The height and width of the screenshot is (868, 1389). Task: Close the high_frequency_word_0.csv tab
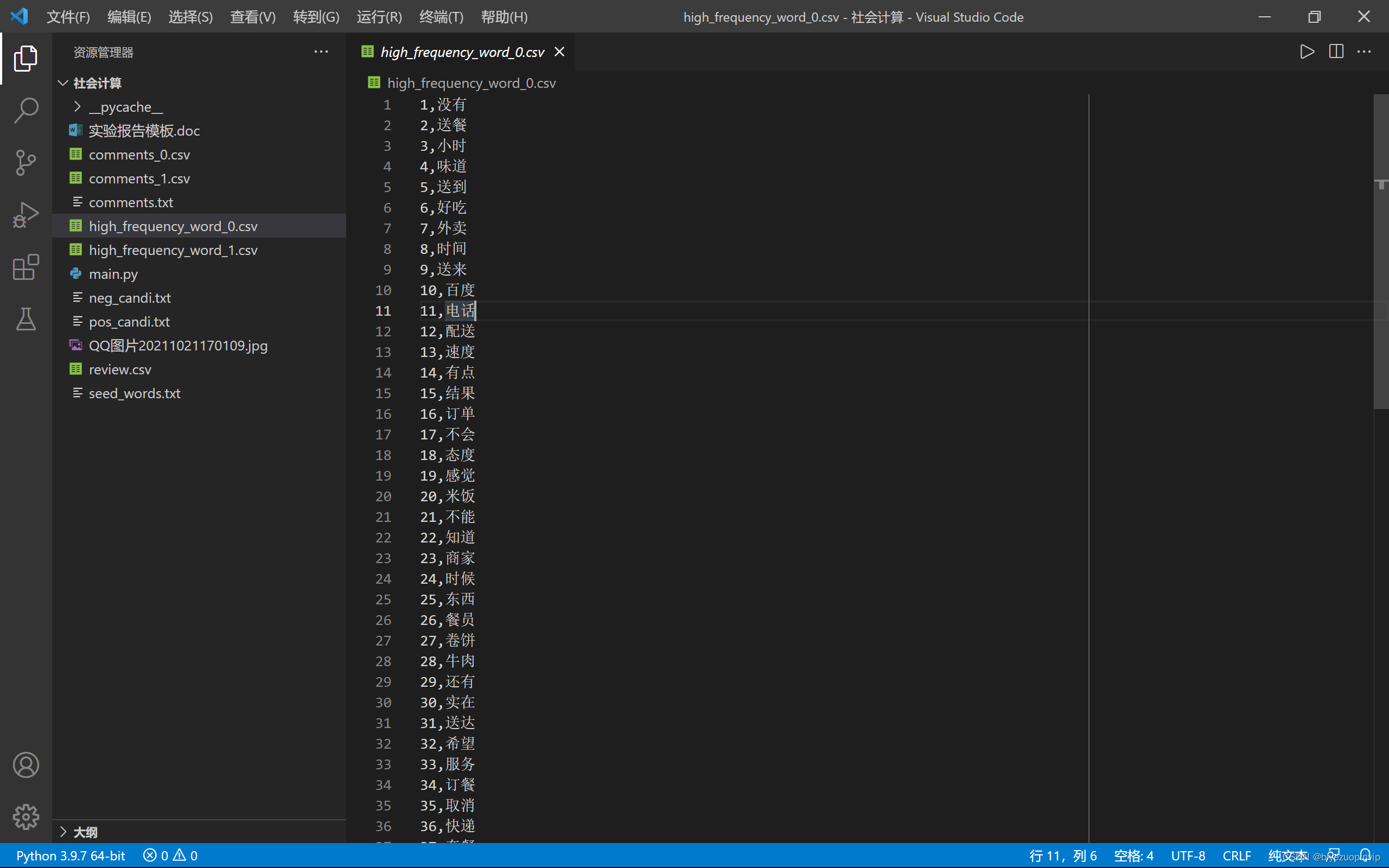click(559, 52)
